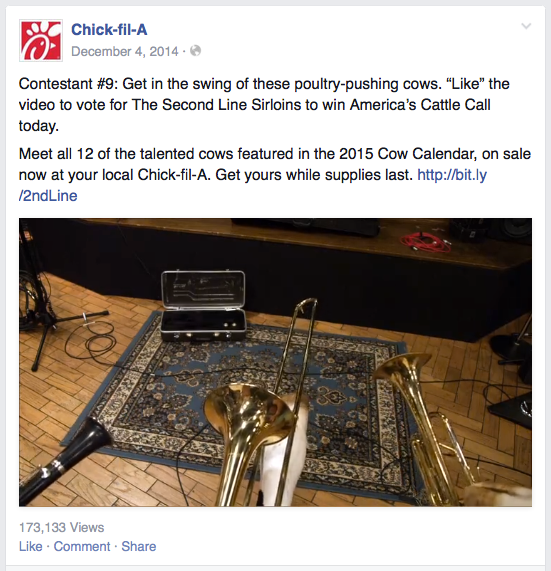
Task: Click the red cable on the stage
Action: click(426, 242)
